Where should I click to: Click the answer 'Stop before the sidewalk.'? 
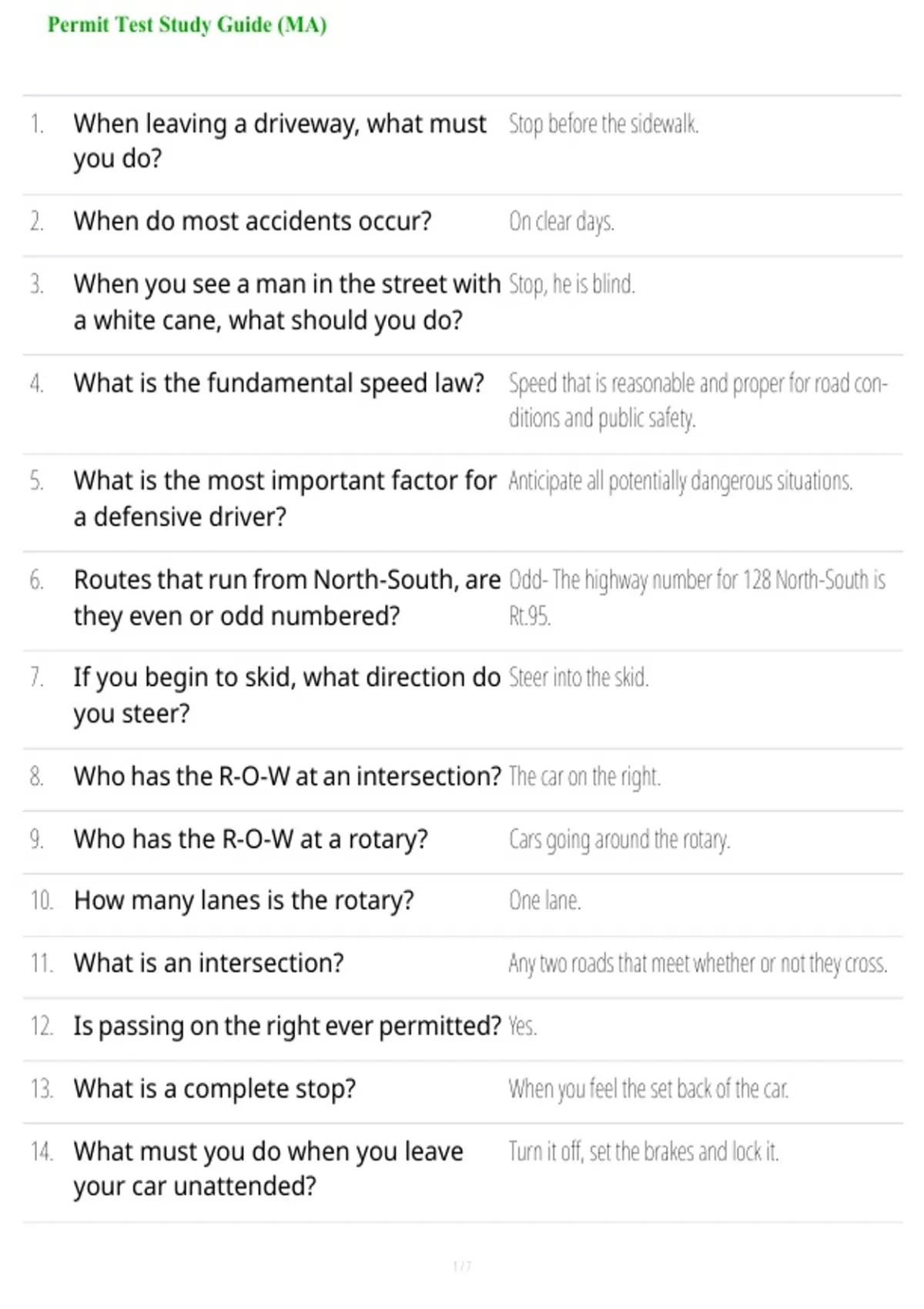pos(604,124)
